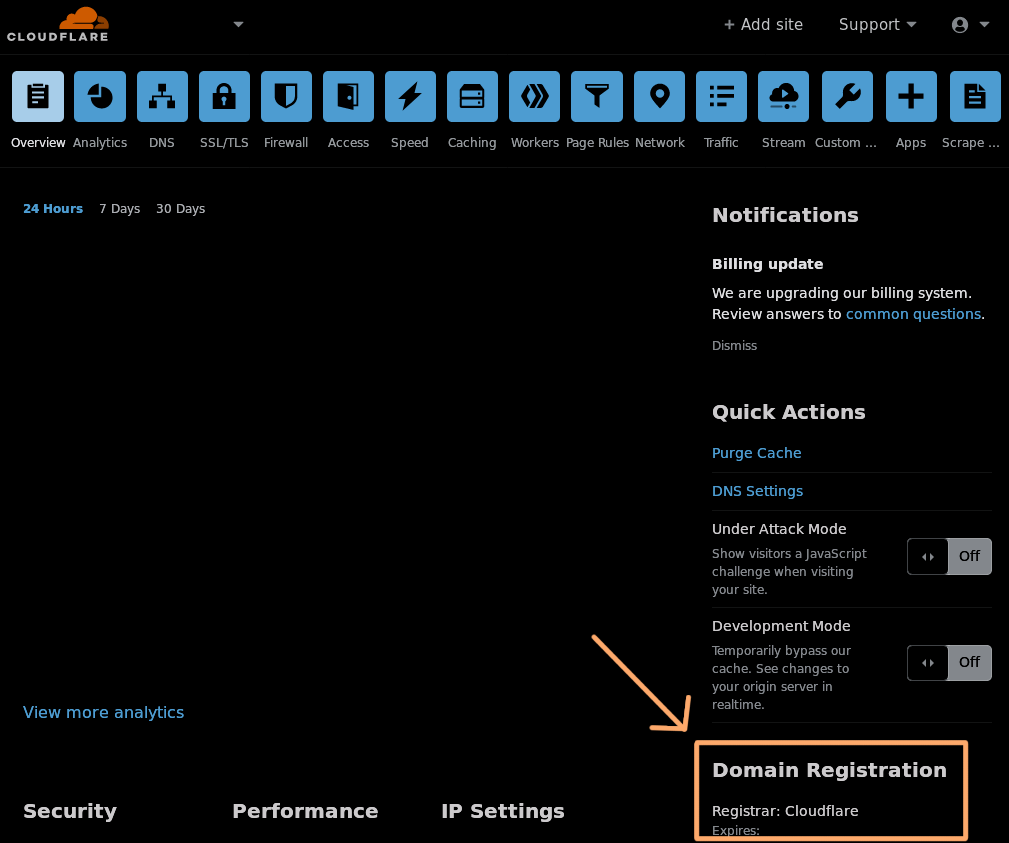Click the Overview tab label
Viewport: 1009px width, 843px height.
coord(38,142)
